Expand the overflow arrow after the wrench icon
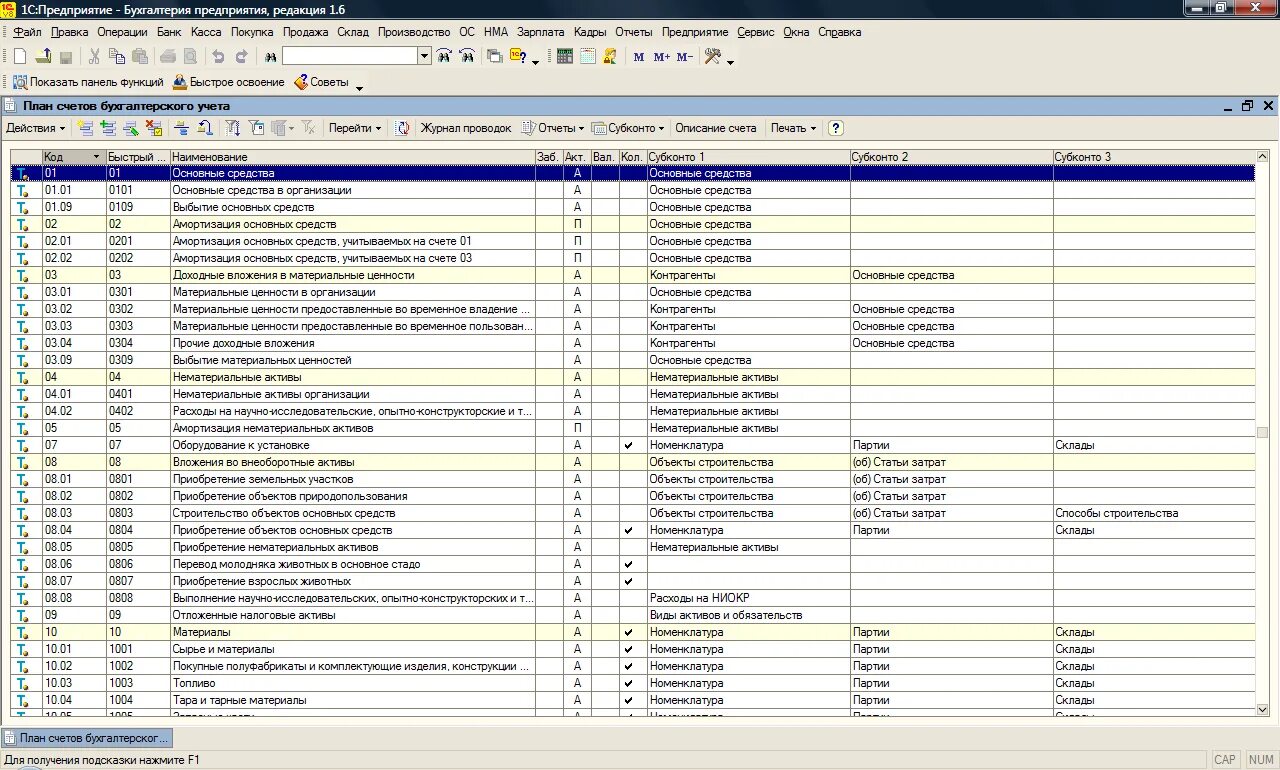This screenshot has width=1280, height=770. pyautogui.click(x=730, y=62)
